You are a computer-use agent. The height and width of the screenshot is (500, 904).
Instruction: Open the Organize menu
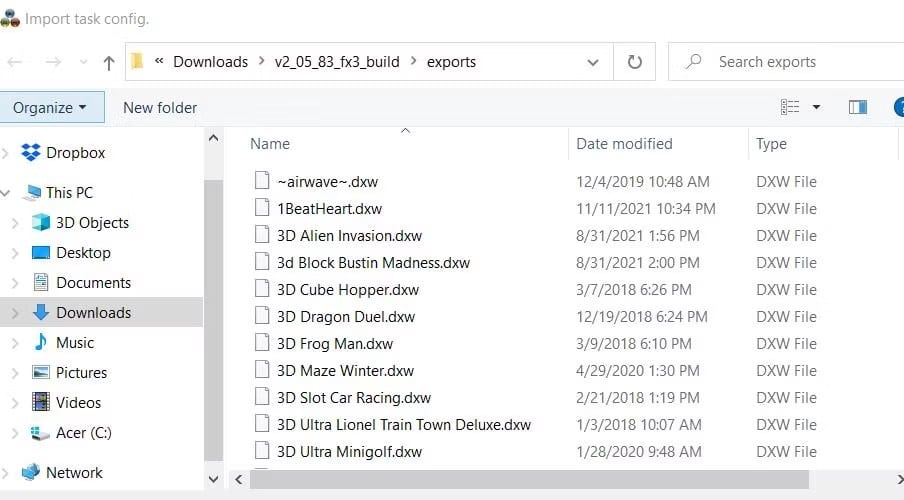(51, 107)
